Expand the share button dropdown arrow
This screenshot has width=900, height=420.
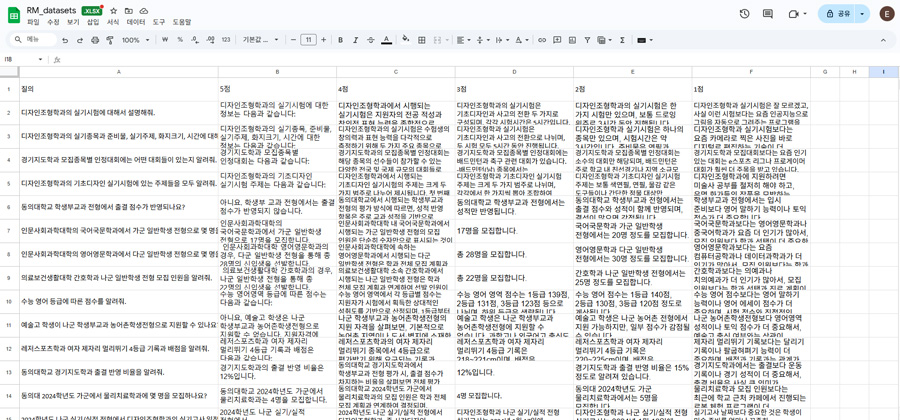pyautogui.click(x=862, y=14)
